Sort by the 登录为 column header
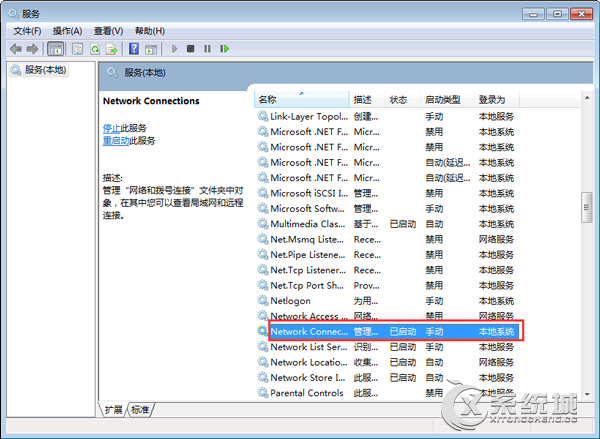Image resolution: width=600 pixels, height=439 pixels. coord(497,100)
